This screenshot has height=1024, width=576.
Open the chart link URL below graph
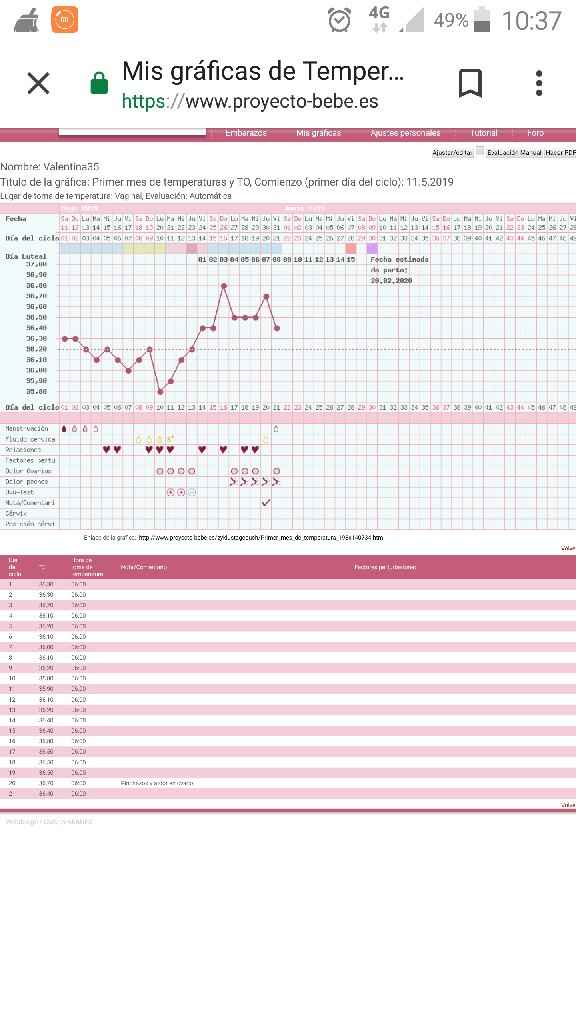261,538
